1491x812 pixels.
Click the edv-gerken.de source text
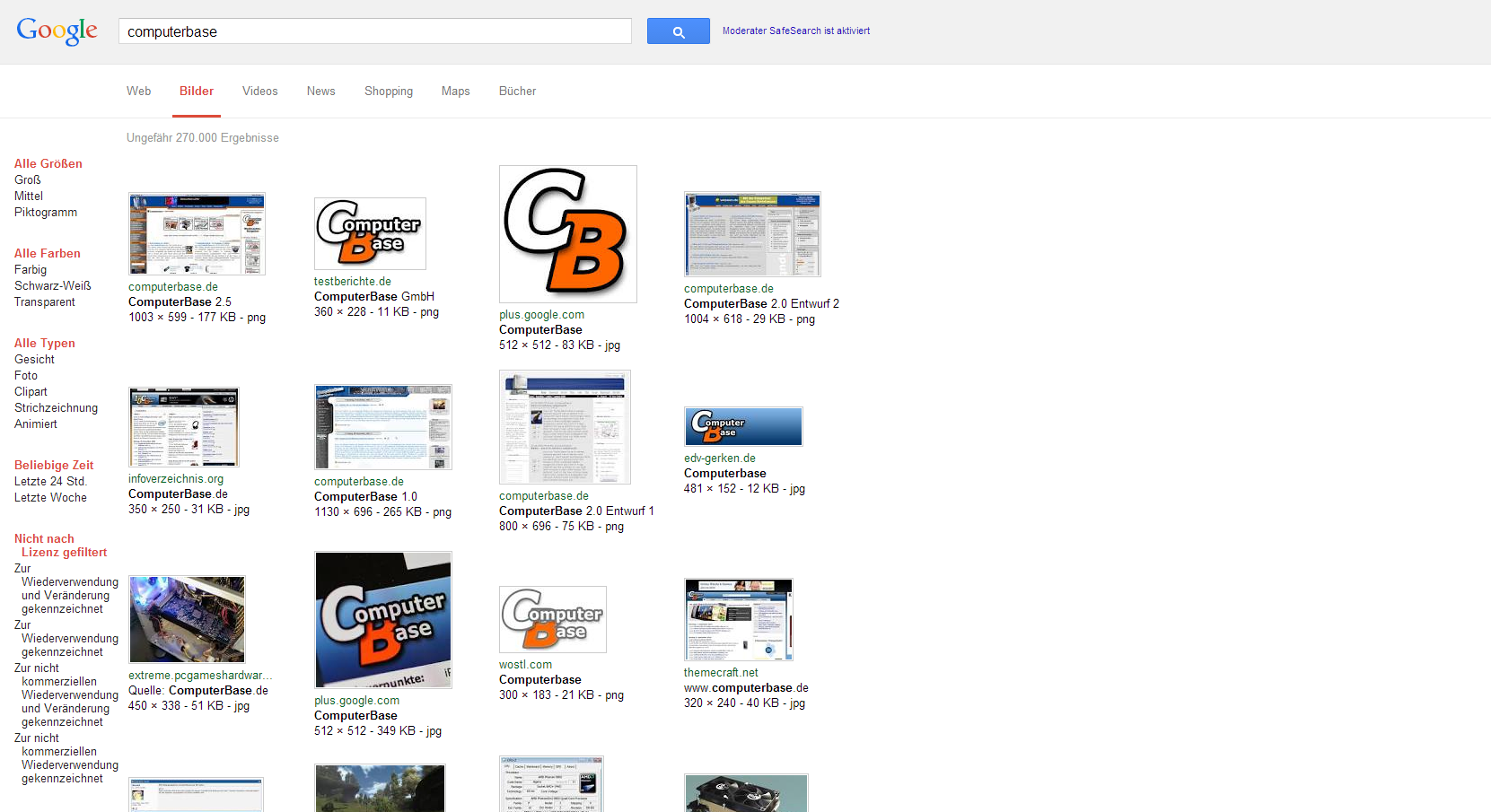(x=720, y=458)
